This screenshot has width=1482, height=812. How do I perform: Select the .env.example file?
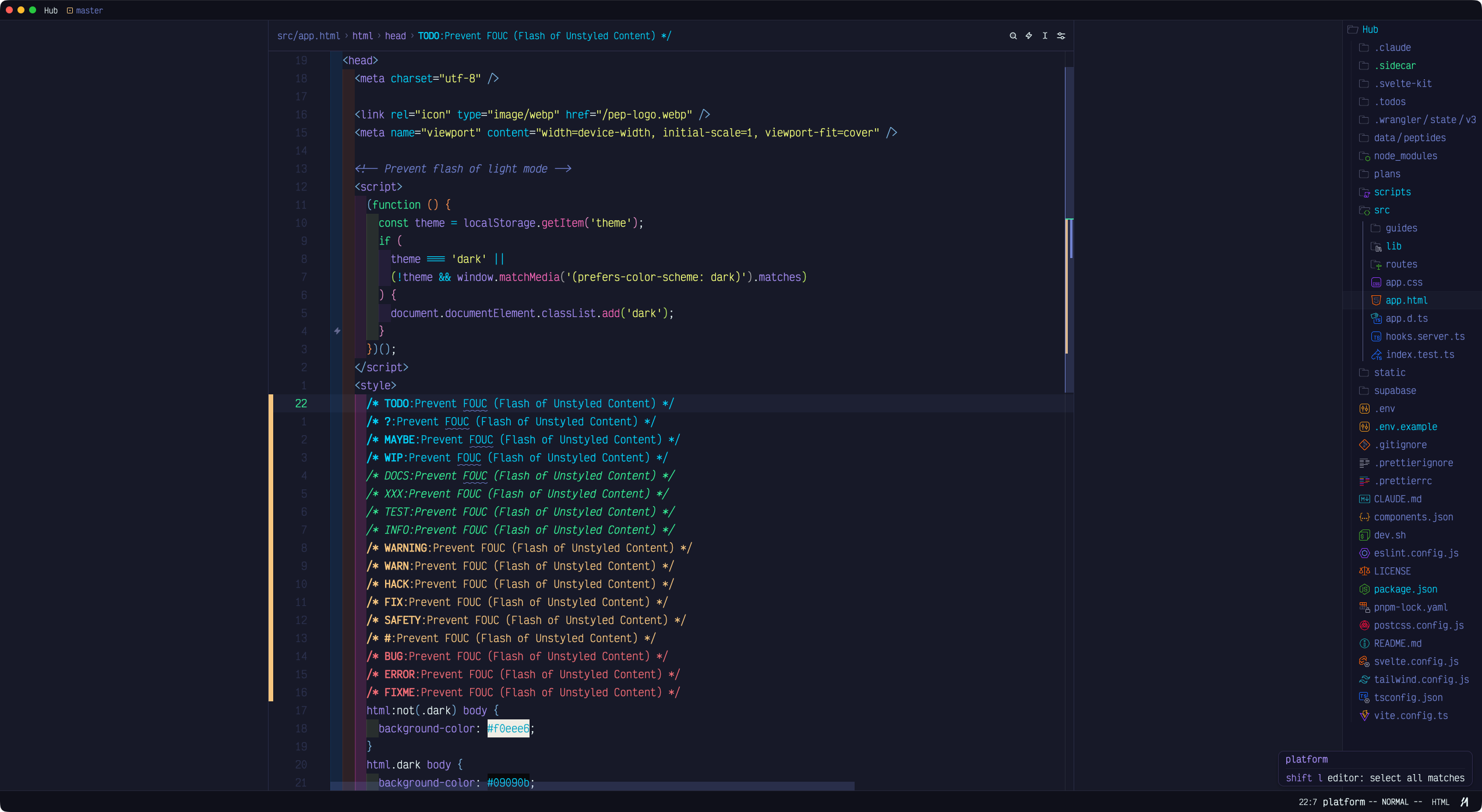tap(1406, 427)
